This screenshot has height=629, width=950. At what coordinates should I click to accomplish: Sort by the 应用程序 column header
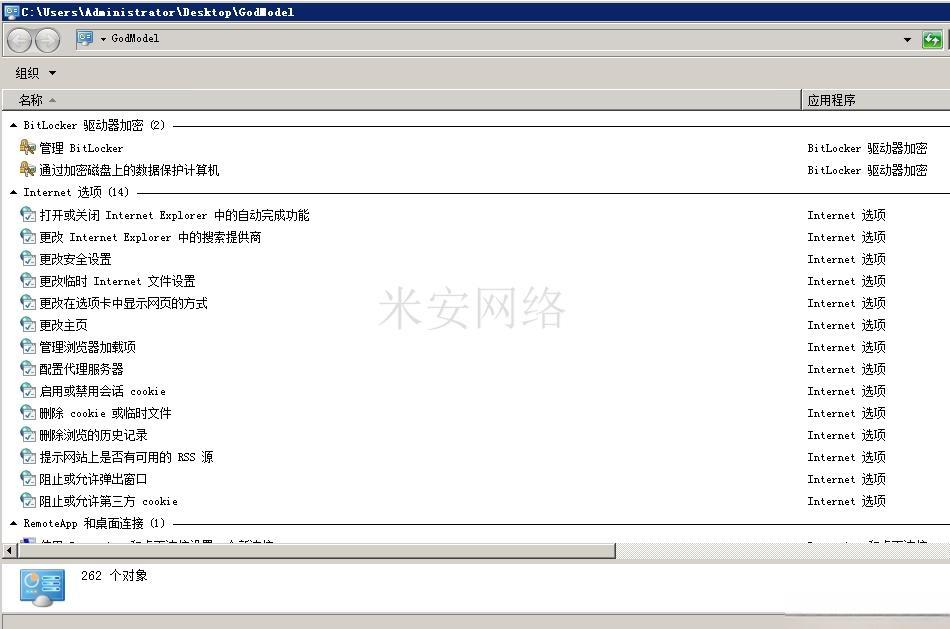tap(831, 100)
